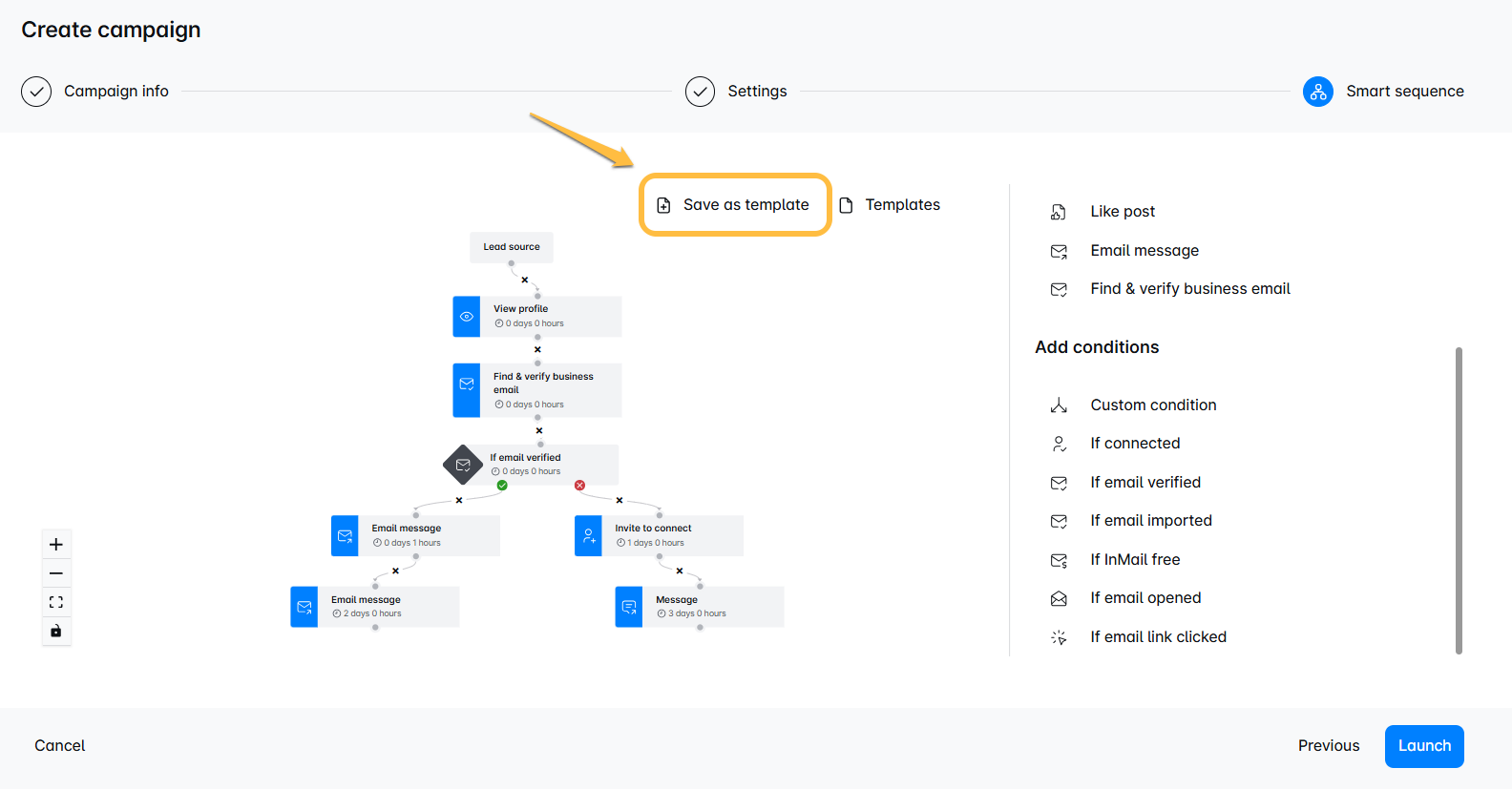Image resolution: width=1512 pixels, height=789 pixels.
Task: Click the fit view canvas icon
Action: click(x=56, y=602)
